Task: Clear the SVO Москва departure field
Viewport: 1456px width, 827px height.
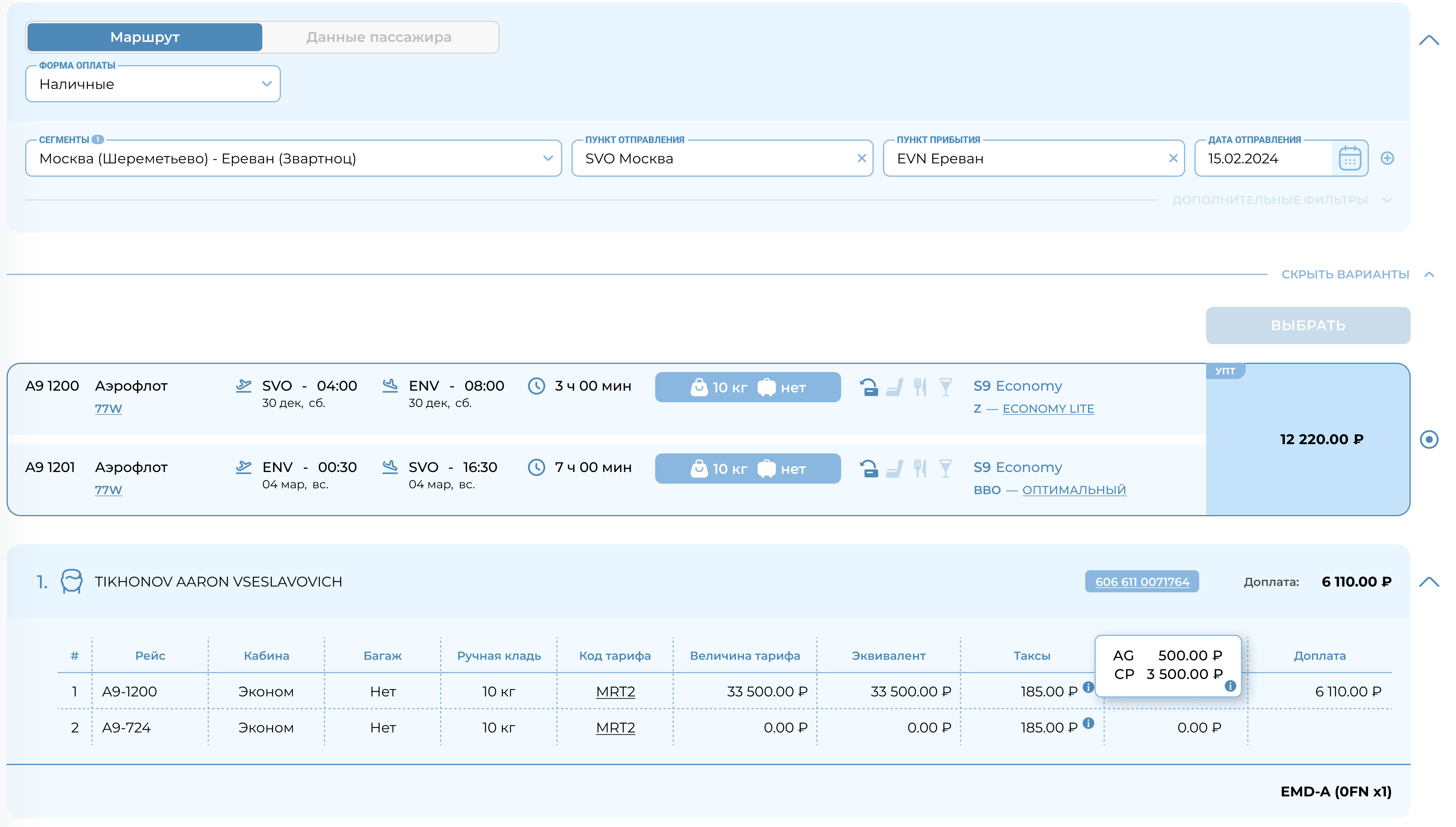Action: click(x=861, y=159)
